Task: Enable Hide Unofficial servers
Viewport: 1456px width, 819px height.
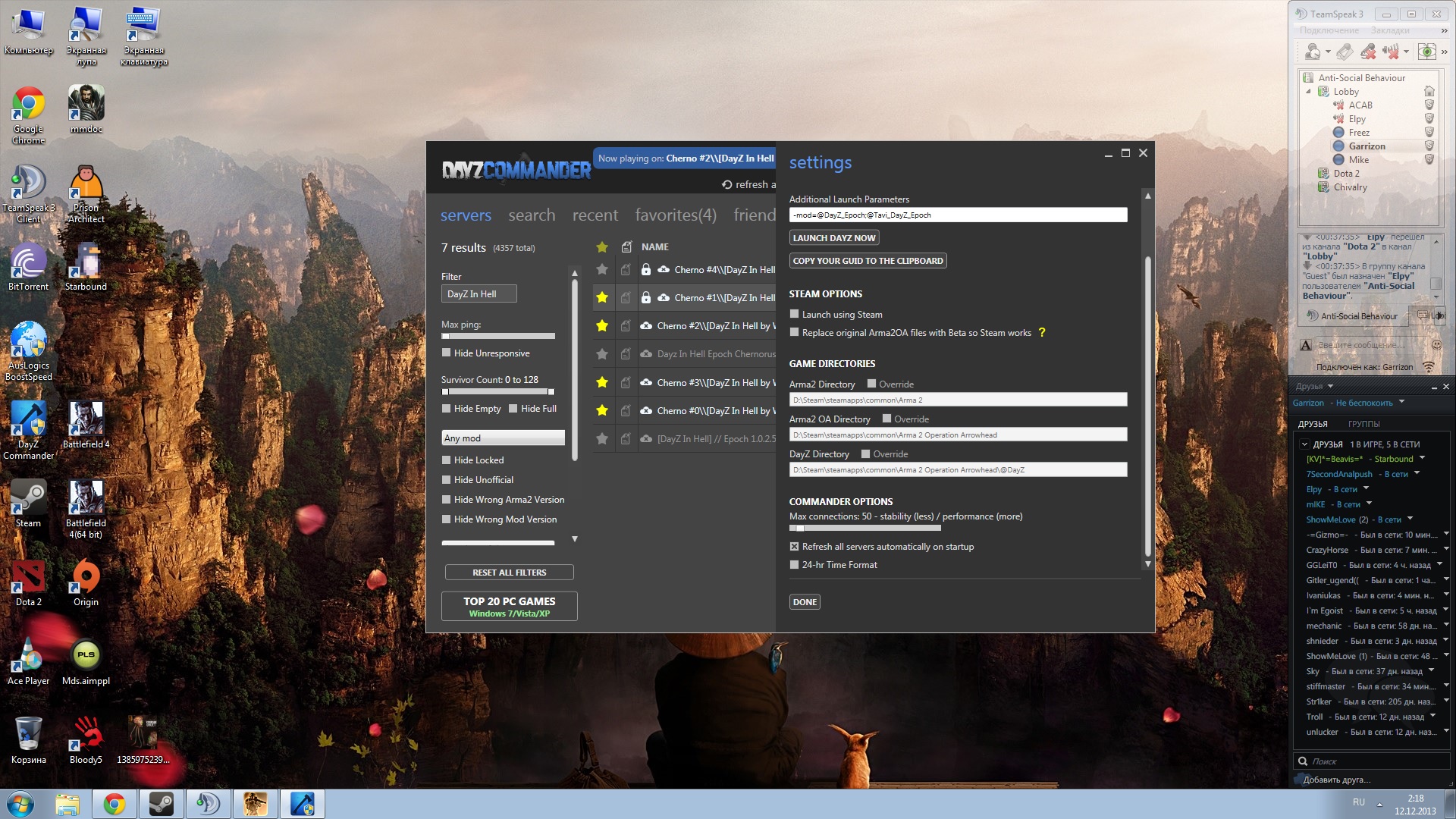Action: (447, 479)
